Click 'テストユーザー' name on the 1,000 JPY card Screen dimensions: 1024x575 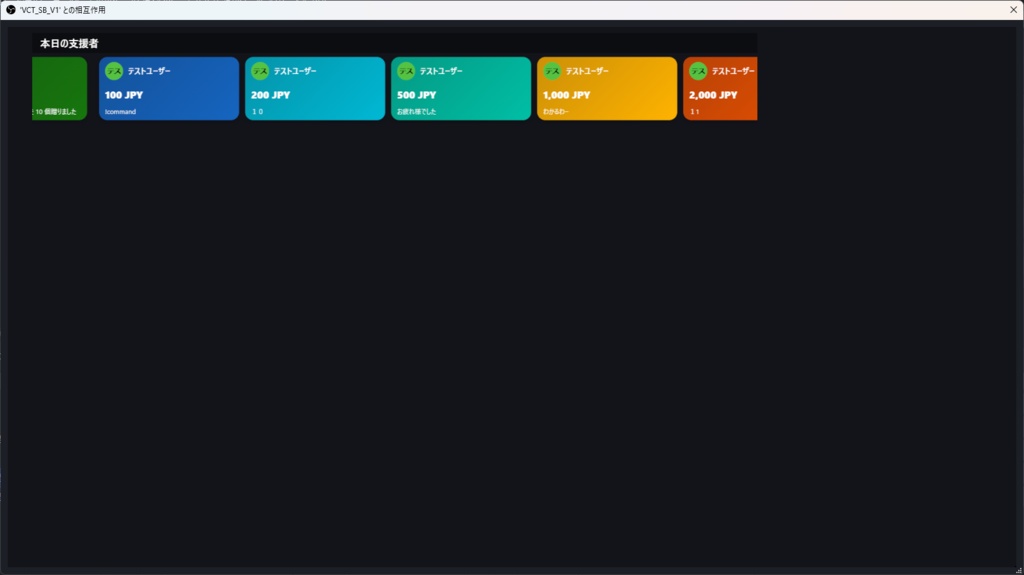pos(587,71)
